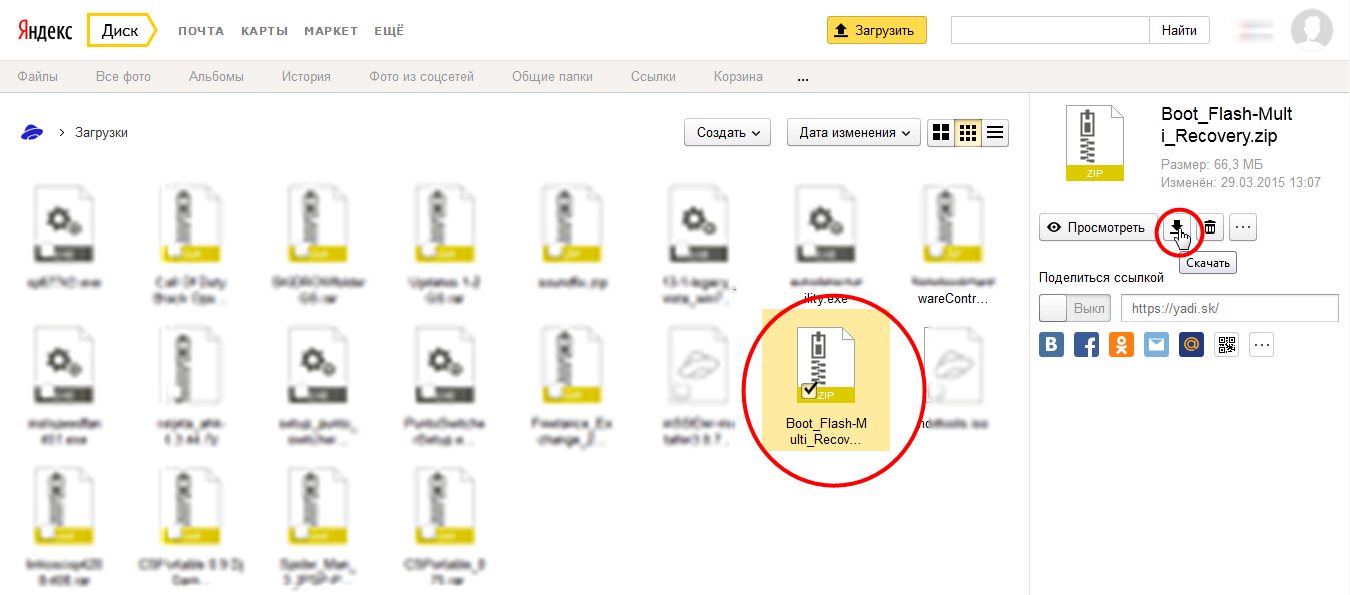The image size is (1350, 595).
Task: Switch to large tiles view
Action: 940,132
